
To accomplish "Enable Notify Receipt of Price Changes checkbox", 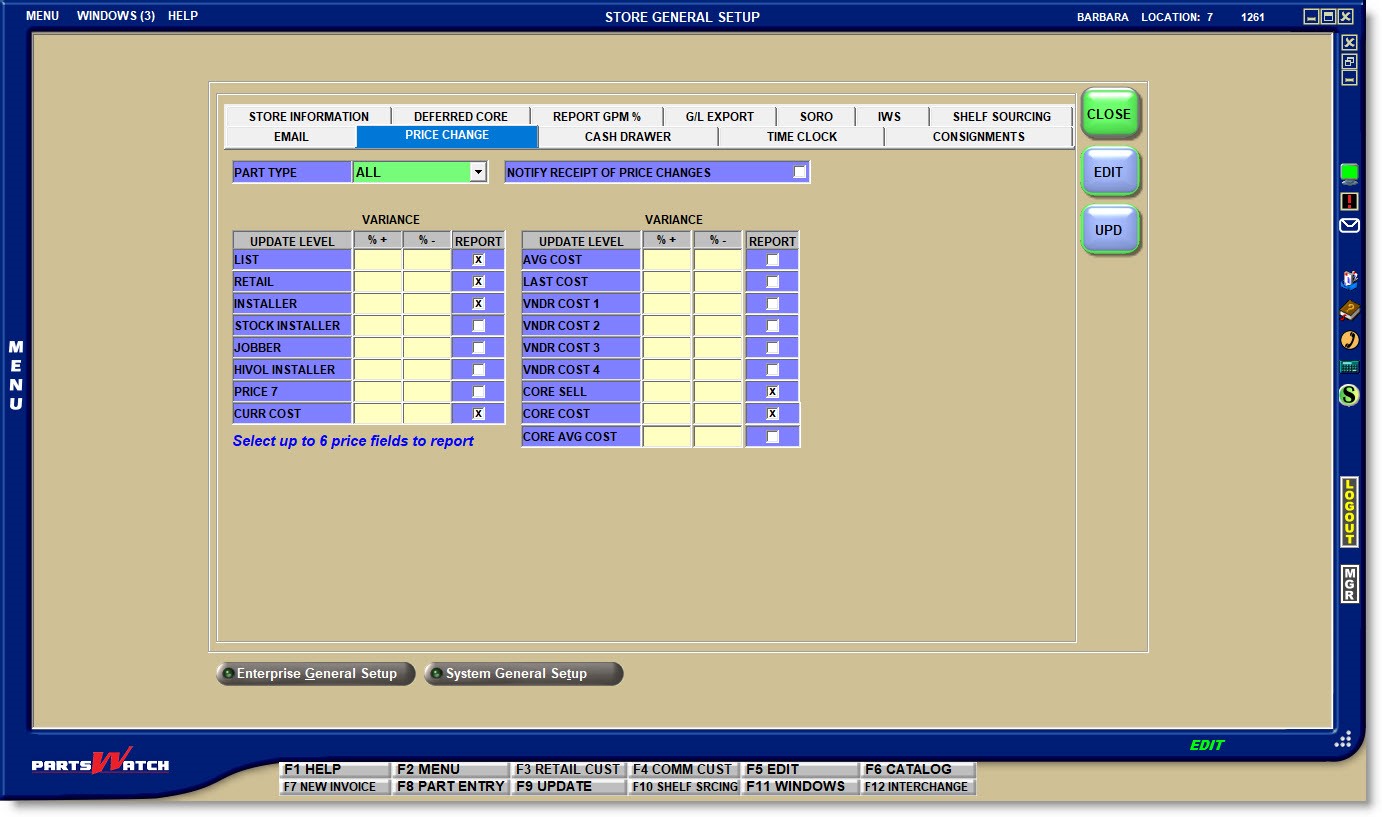I will point(799,172).
